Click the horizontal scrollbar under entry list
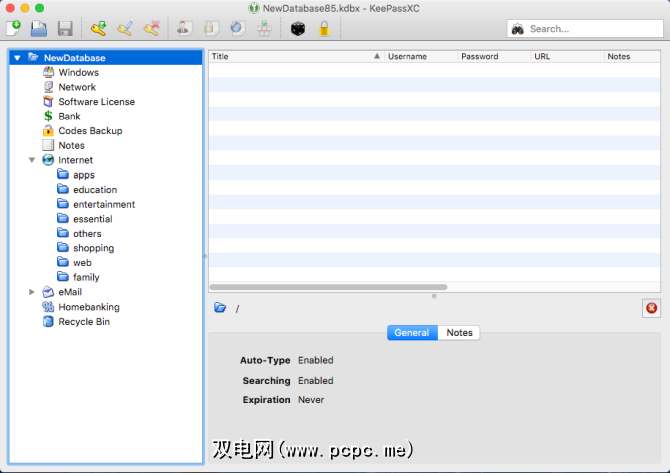The height and width of the screenshot is (473, 670). coord(328,287)
